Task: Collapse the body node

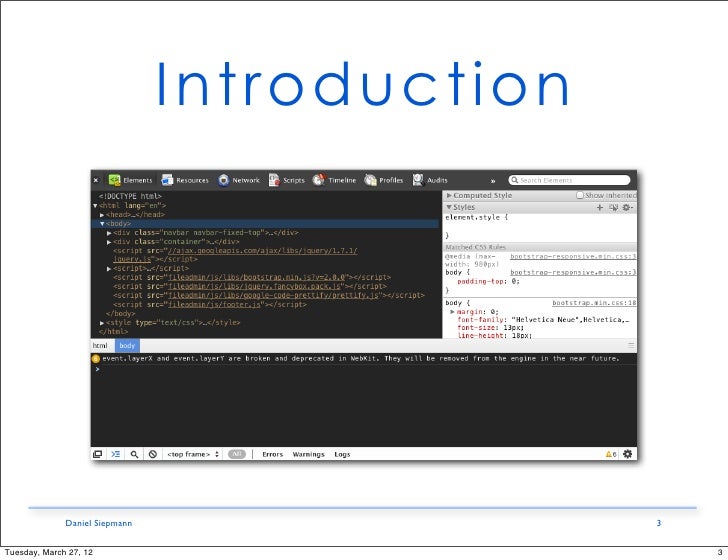Action: [102, 224]
